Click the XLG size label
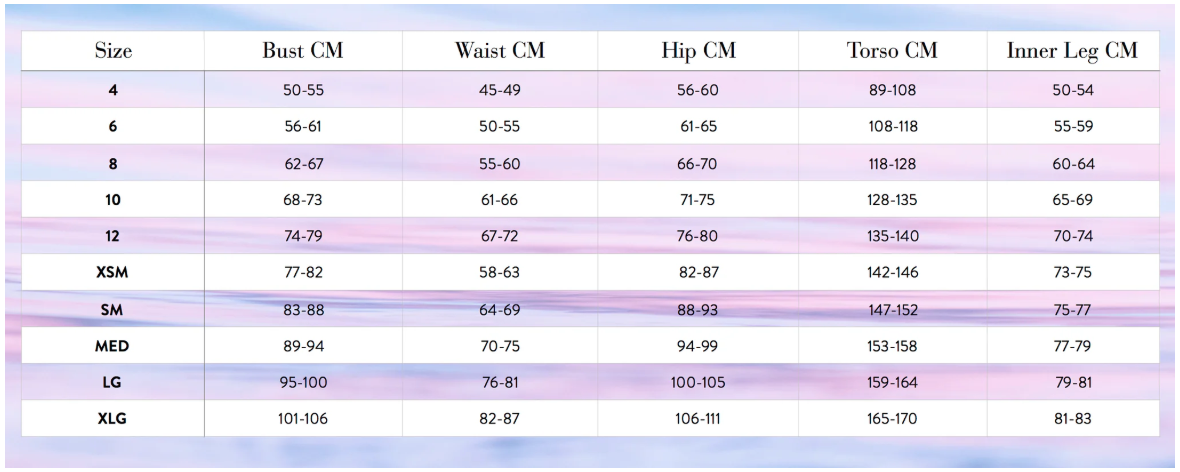This screenshot has height=472, width=1180. (x=112, y=418)
